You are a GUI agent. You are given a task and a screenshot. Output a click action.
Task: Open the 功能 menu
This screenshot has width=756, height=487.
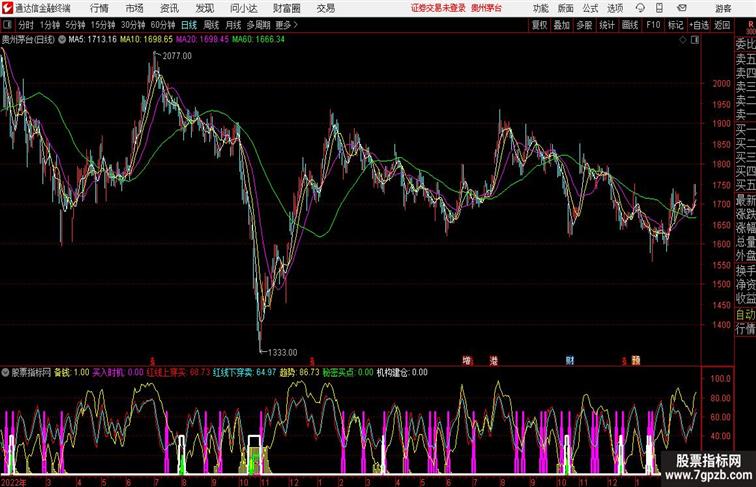540,8
